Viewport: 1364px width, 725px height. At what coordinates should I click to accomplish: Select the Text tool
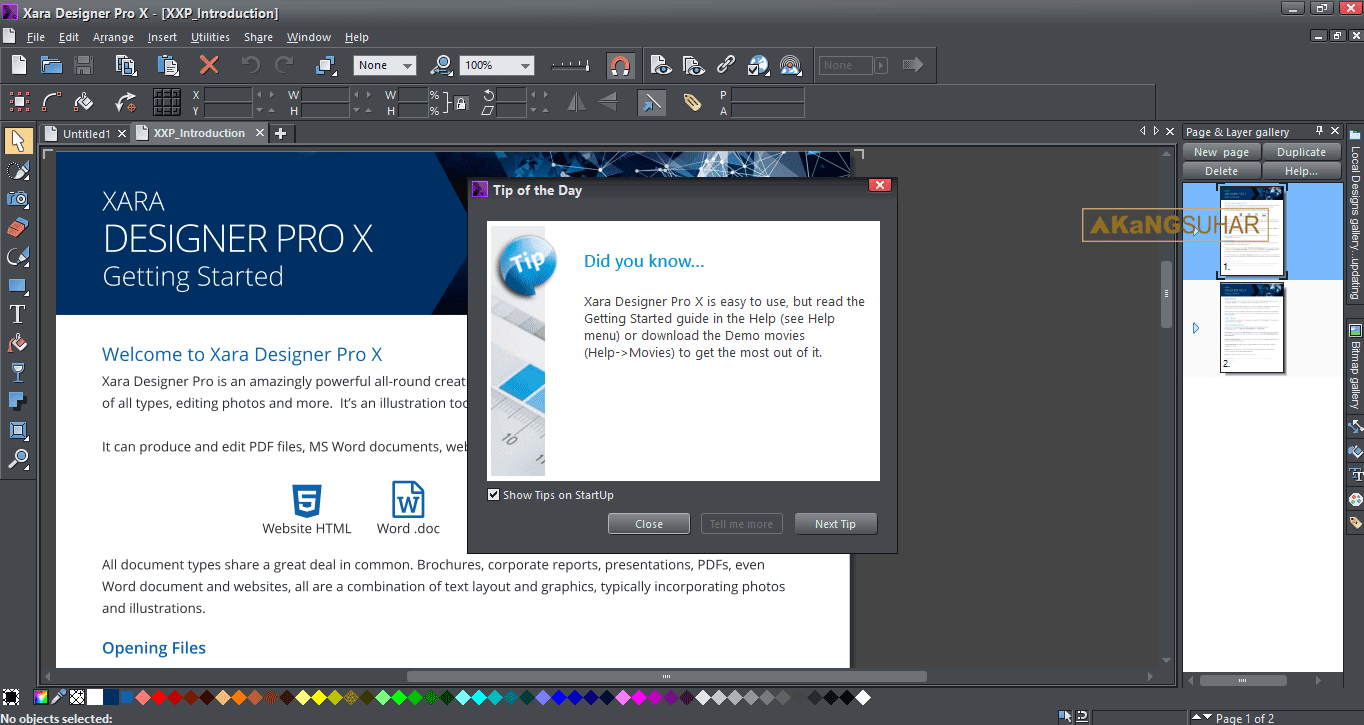click(x=17, y=315)
